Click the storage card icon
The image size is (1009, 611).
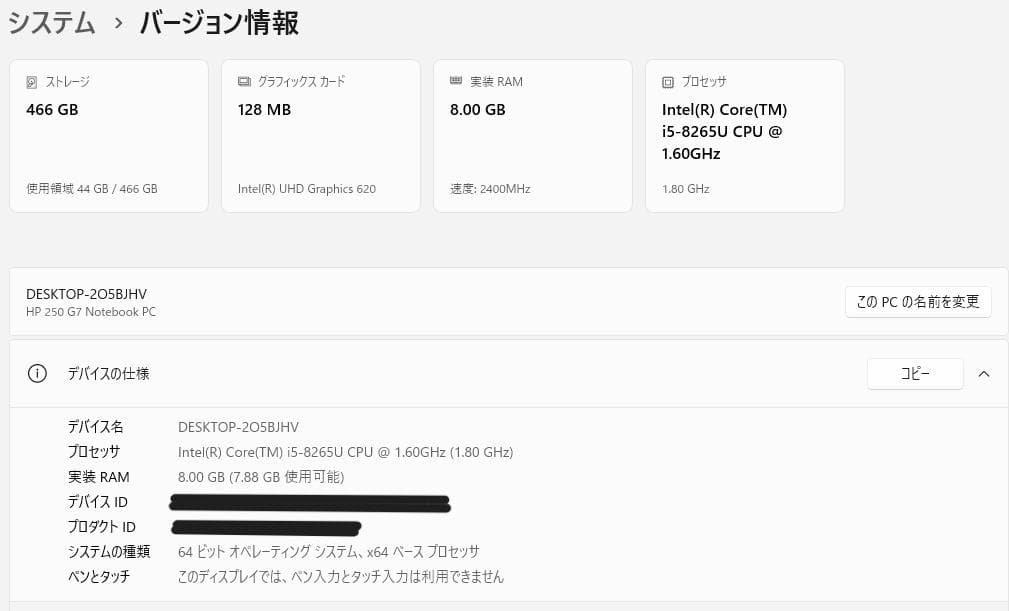point(32,82)
